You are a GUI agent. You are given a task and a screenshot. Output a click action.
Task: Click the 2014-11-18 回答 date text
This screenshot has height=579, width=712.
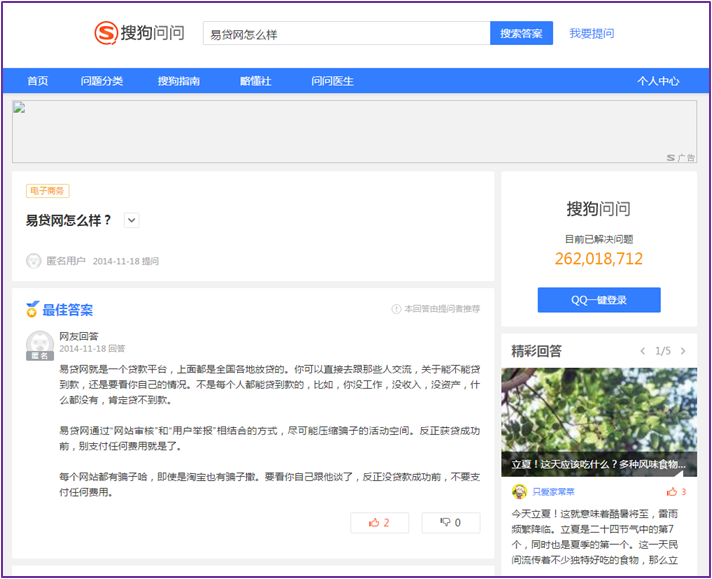coord(92,348)
